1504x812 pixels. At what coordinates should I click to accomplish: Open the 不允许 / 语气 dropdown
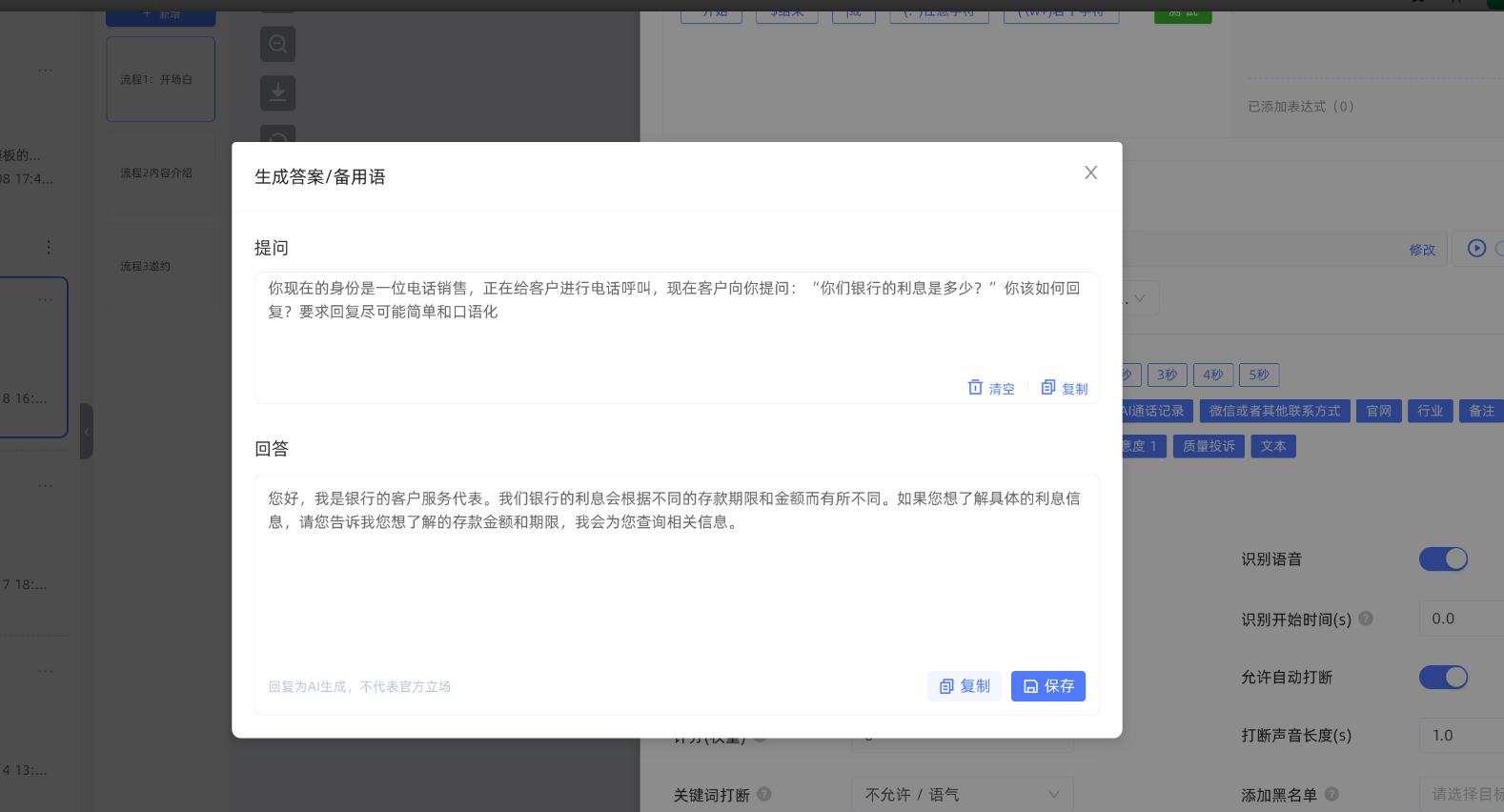[x=962, y=794]
